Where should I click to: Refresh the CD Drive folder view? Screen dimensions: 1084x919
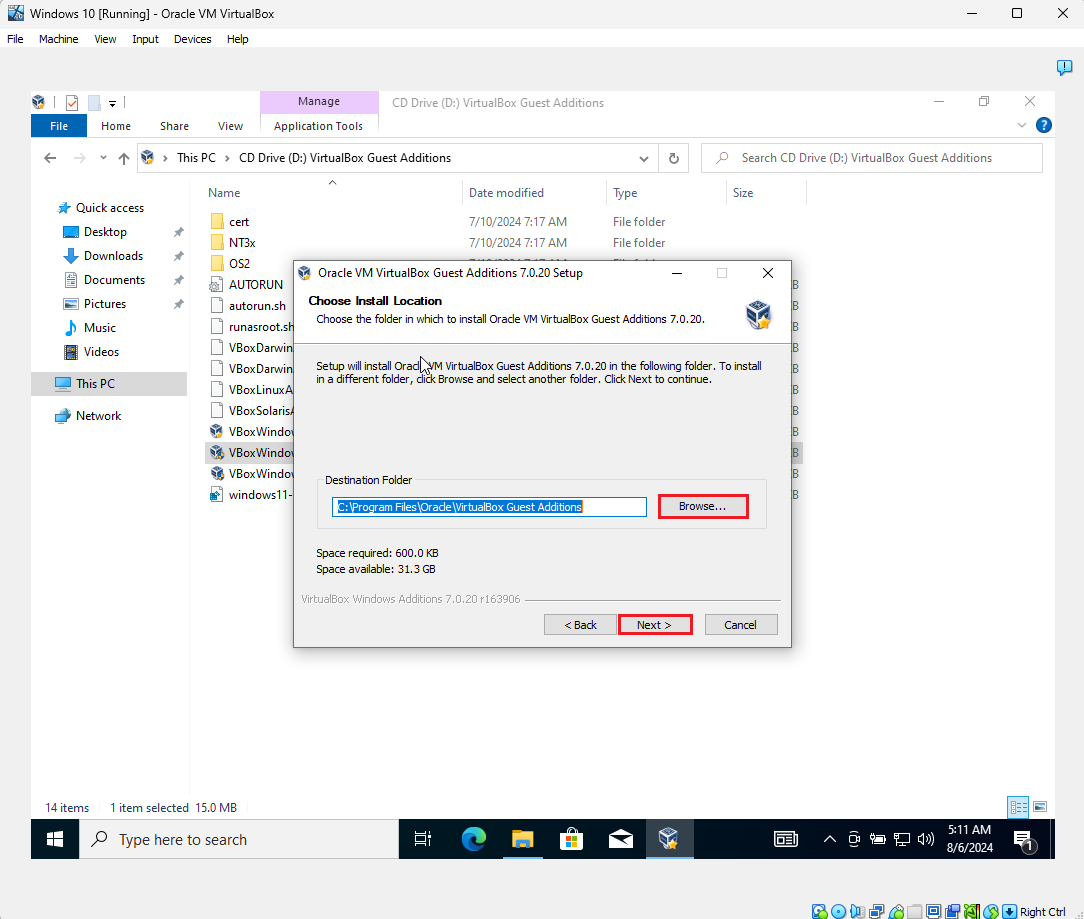pyautogui.click(x=673, y=158)
